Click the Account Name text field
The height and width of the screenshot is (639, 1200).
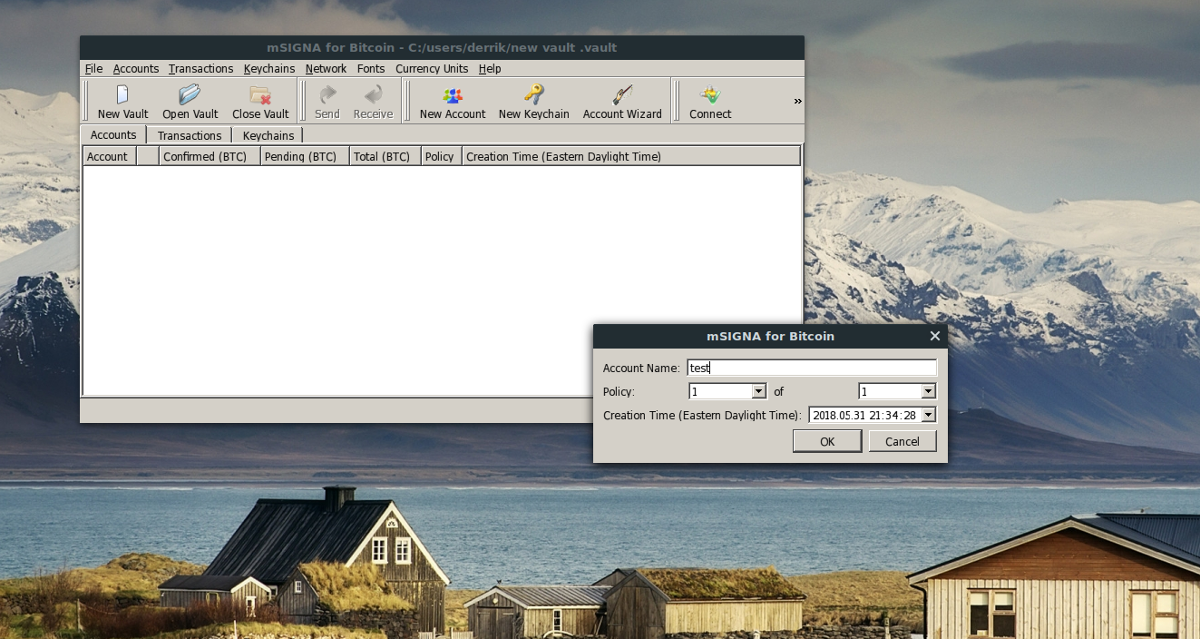812,368
